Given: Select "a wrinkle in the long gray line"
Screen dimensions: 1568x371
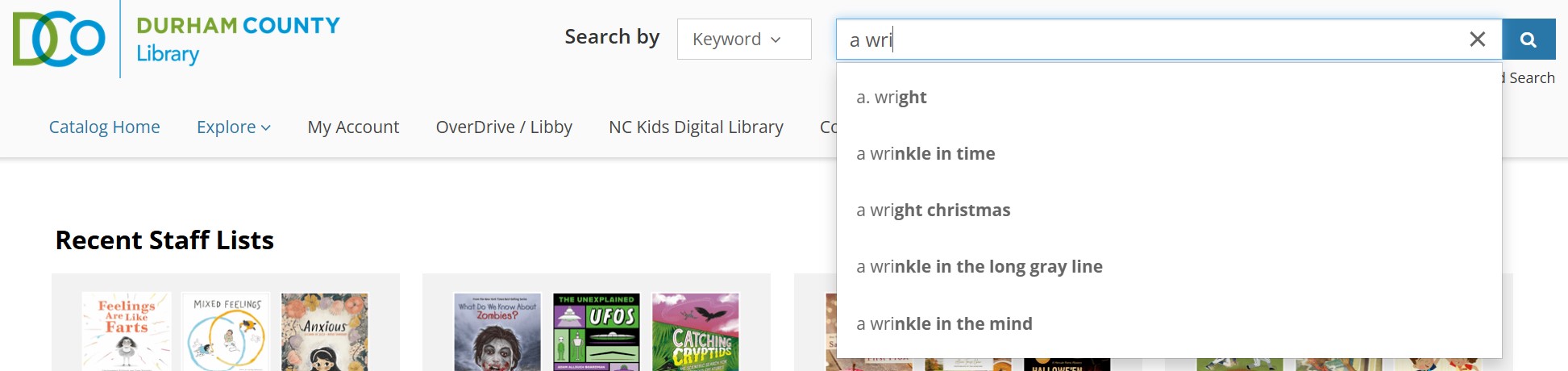Looking at the screenshot, I should [979, 267].
